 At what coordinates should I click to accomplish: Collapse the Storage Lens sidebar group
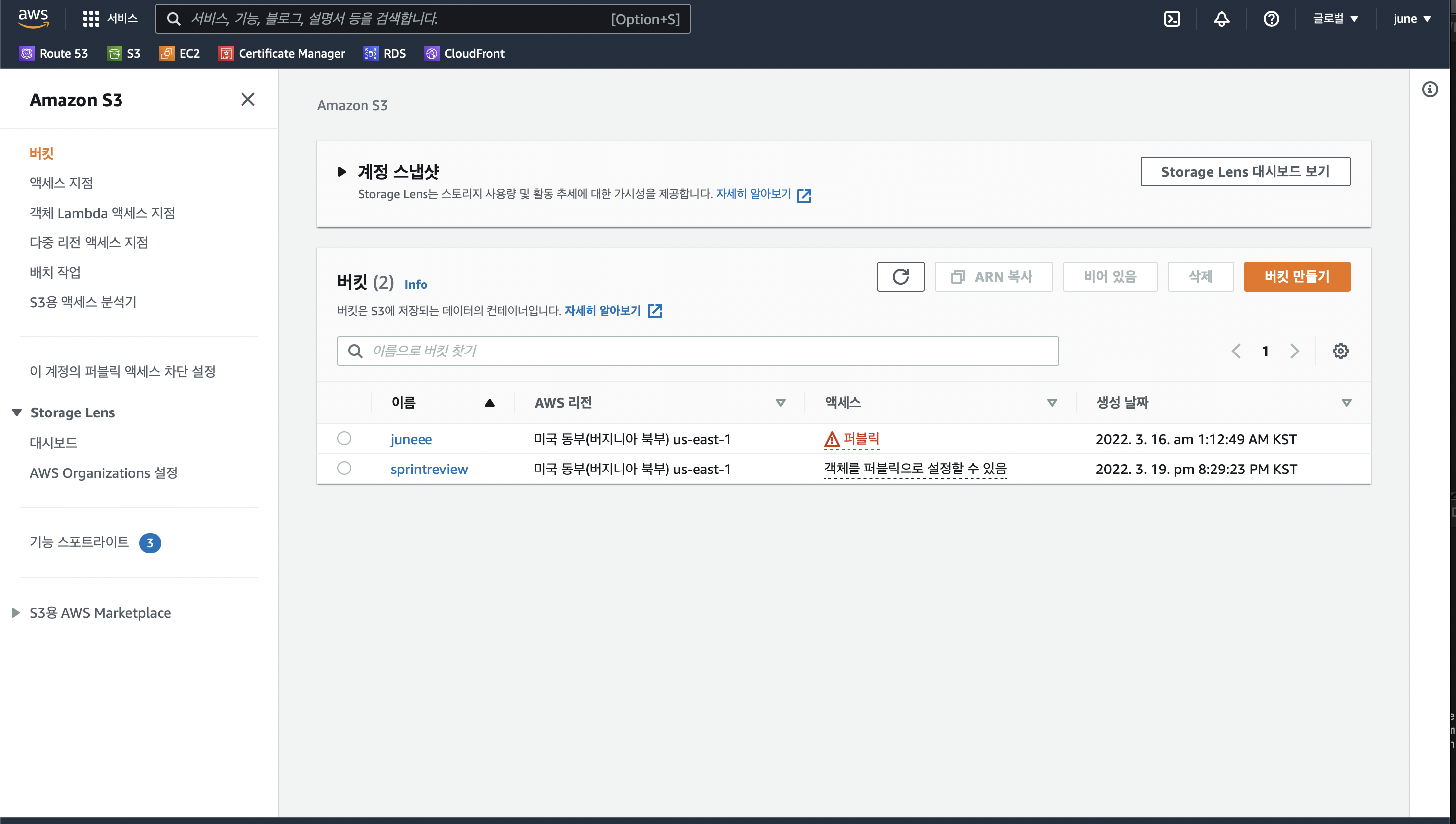17,412
